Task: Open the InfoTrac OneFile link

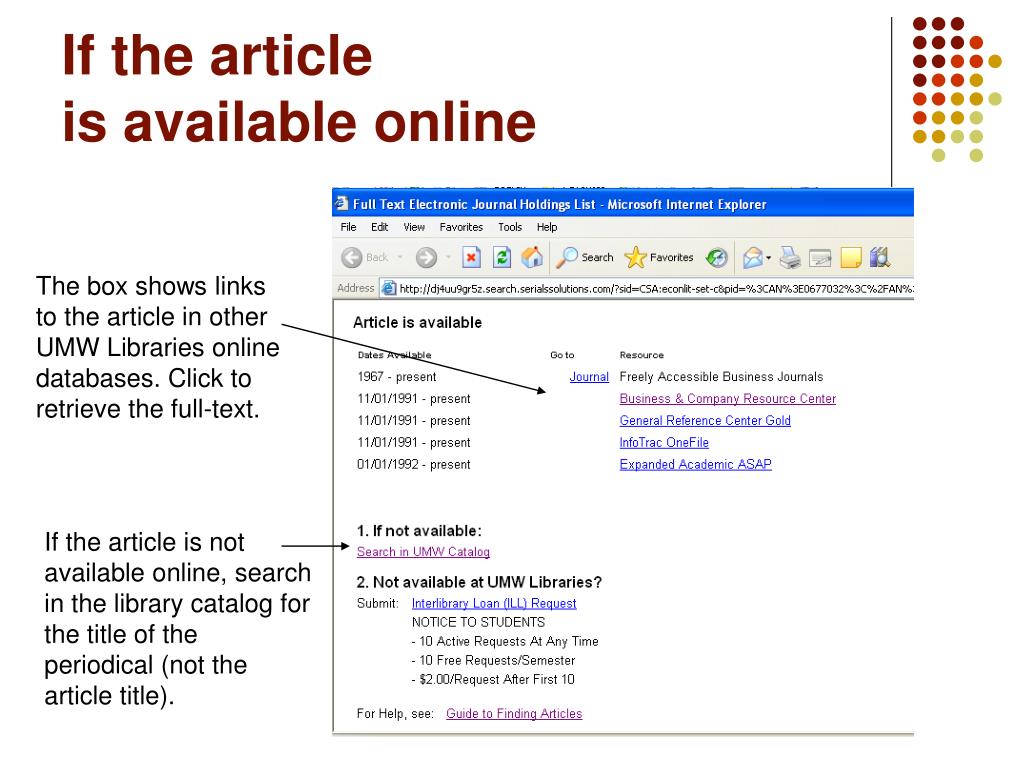Action: (x=664, y=442)
